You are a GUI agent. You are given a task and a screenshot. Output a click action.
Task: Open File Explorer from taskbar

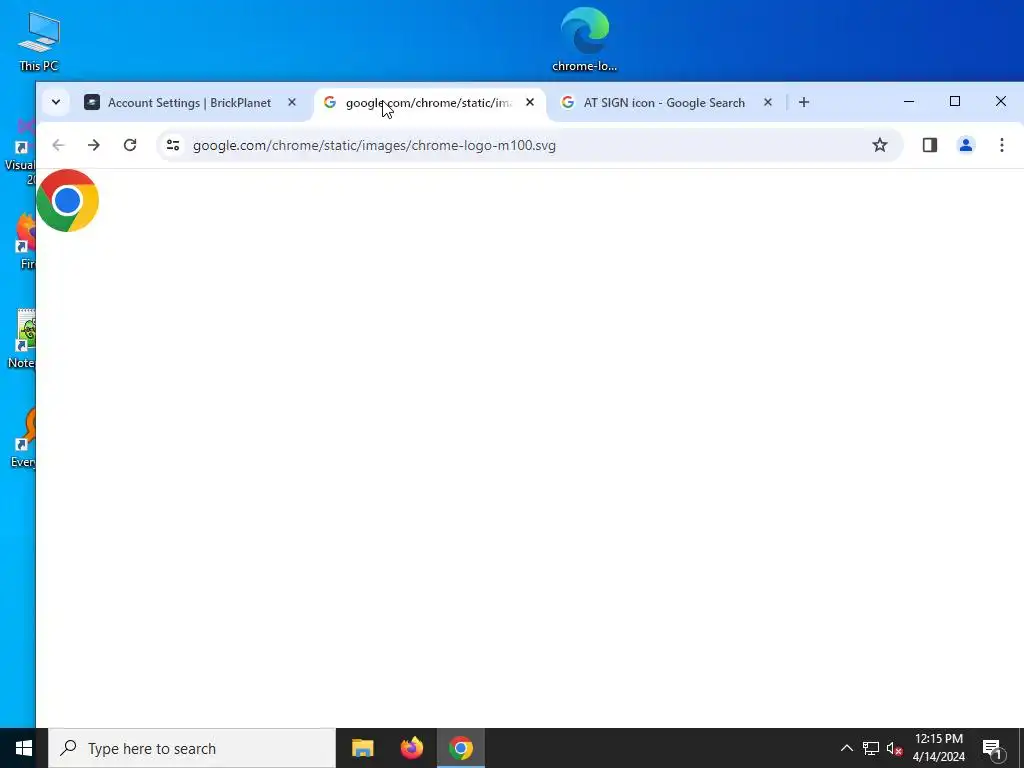click(x=362, y=748)
